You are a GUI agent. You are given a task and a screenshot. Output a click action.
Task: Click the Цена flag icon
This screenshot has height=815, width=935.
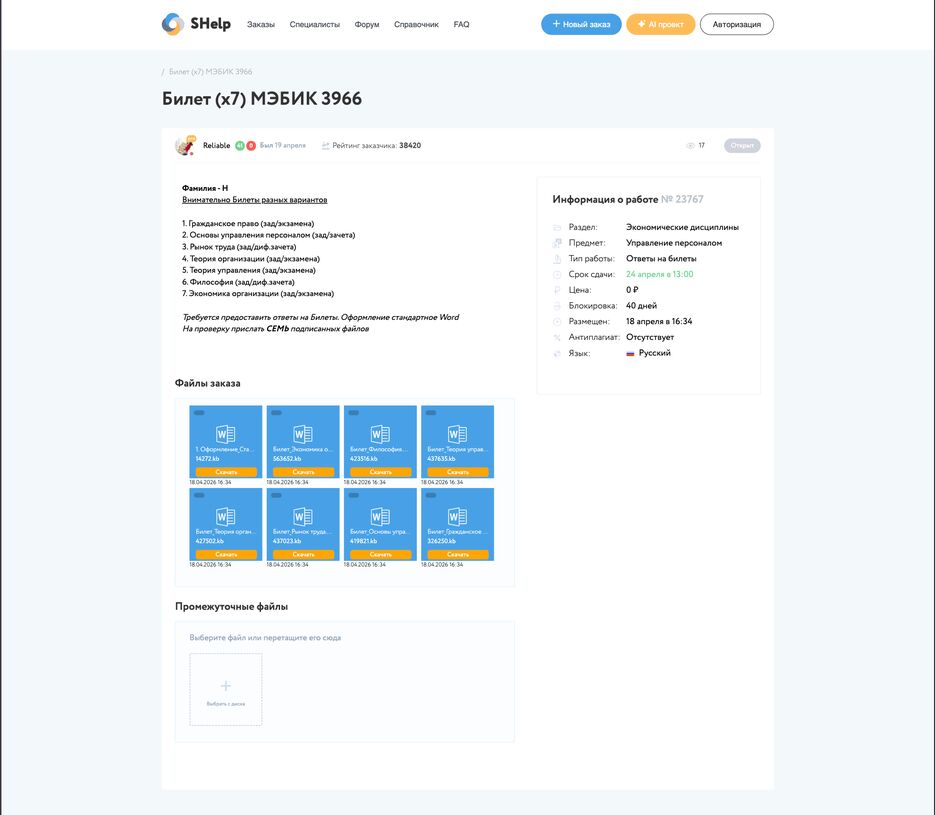(x=557, y=290)
